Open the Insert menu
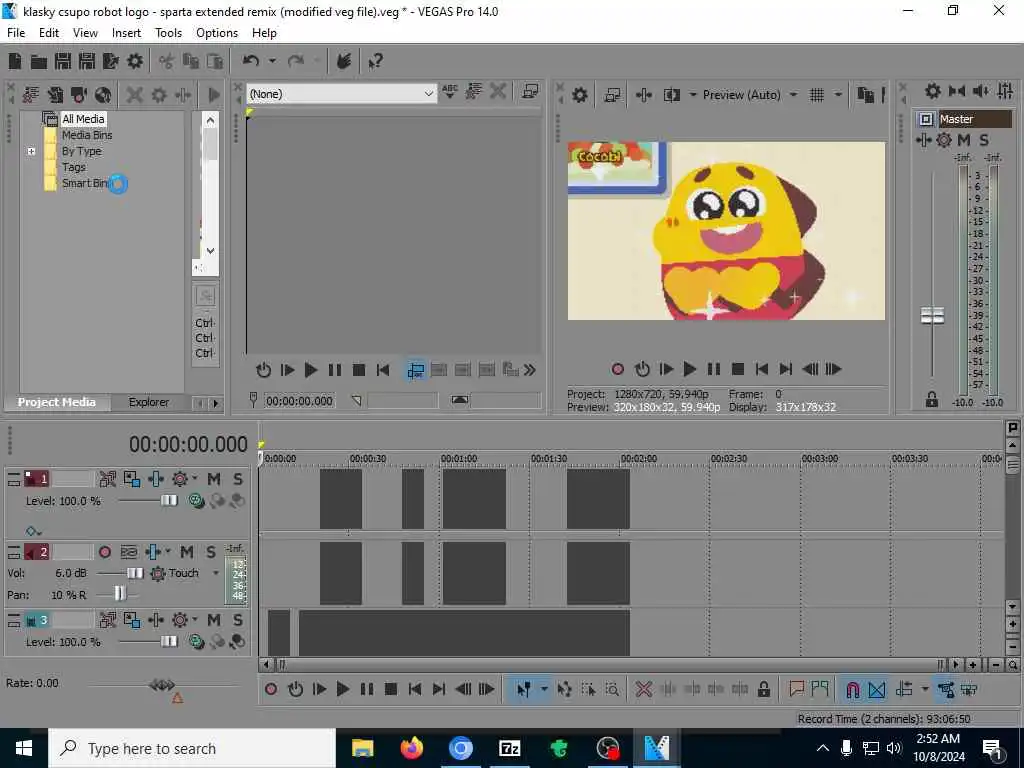The height and width of the screenshot is (768, 1024). pyautogui.click(x=126, y=33)
